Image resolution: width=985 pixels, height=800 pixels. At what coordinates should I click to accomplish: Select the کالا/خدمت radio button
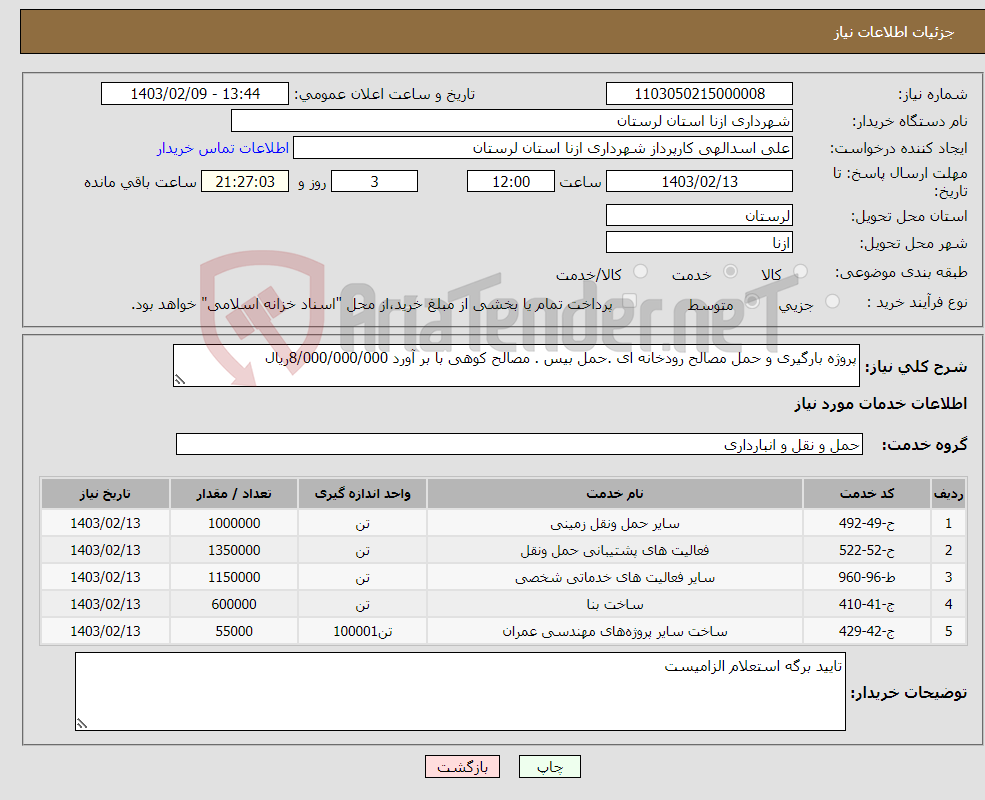click(x=640, y=271)
